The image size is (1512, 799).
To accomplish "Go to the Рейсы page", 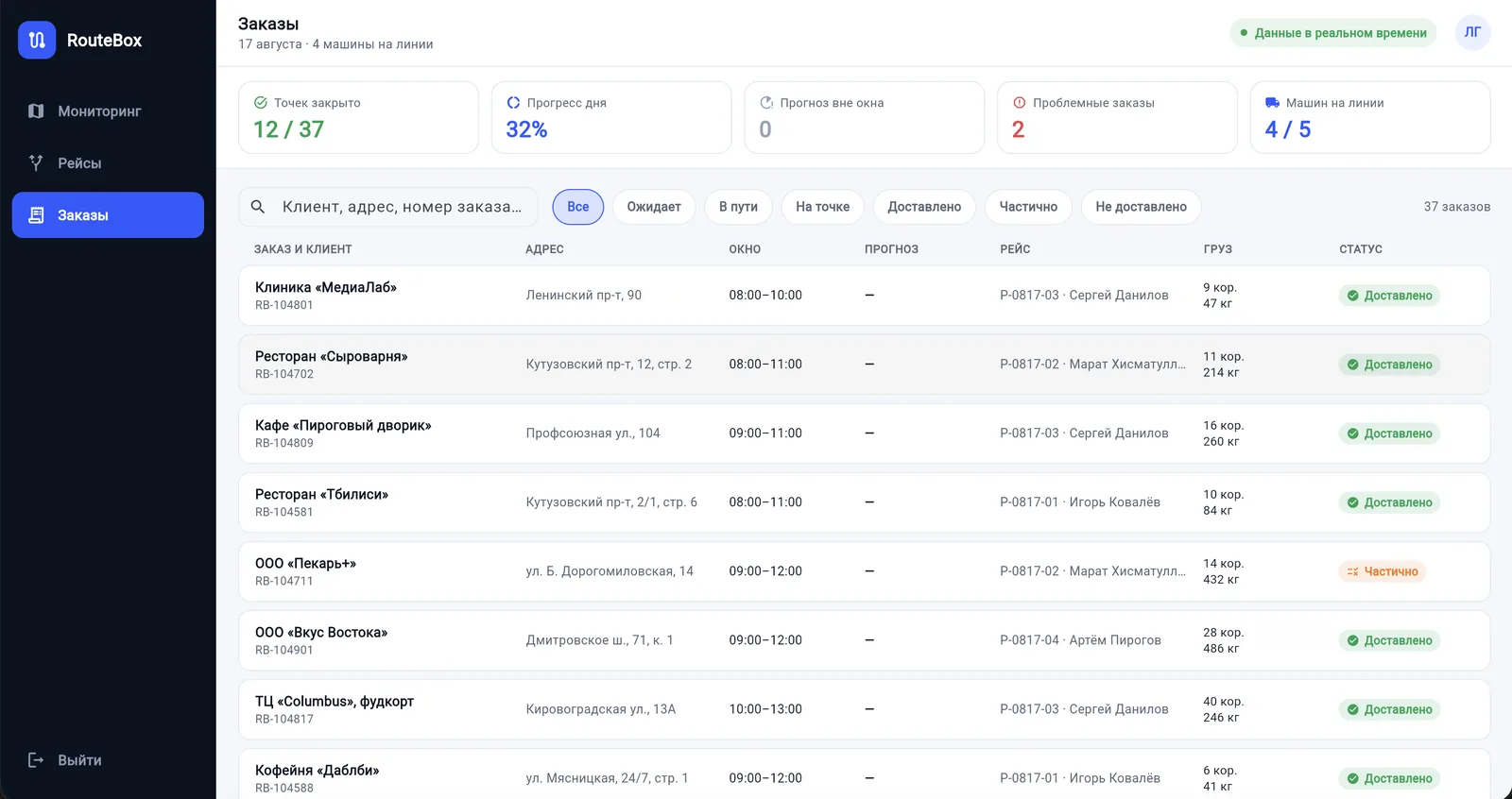I will 108,163.
